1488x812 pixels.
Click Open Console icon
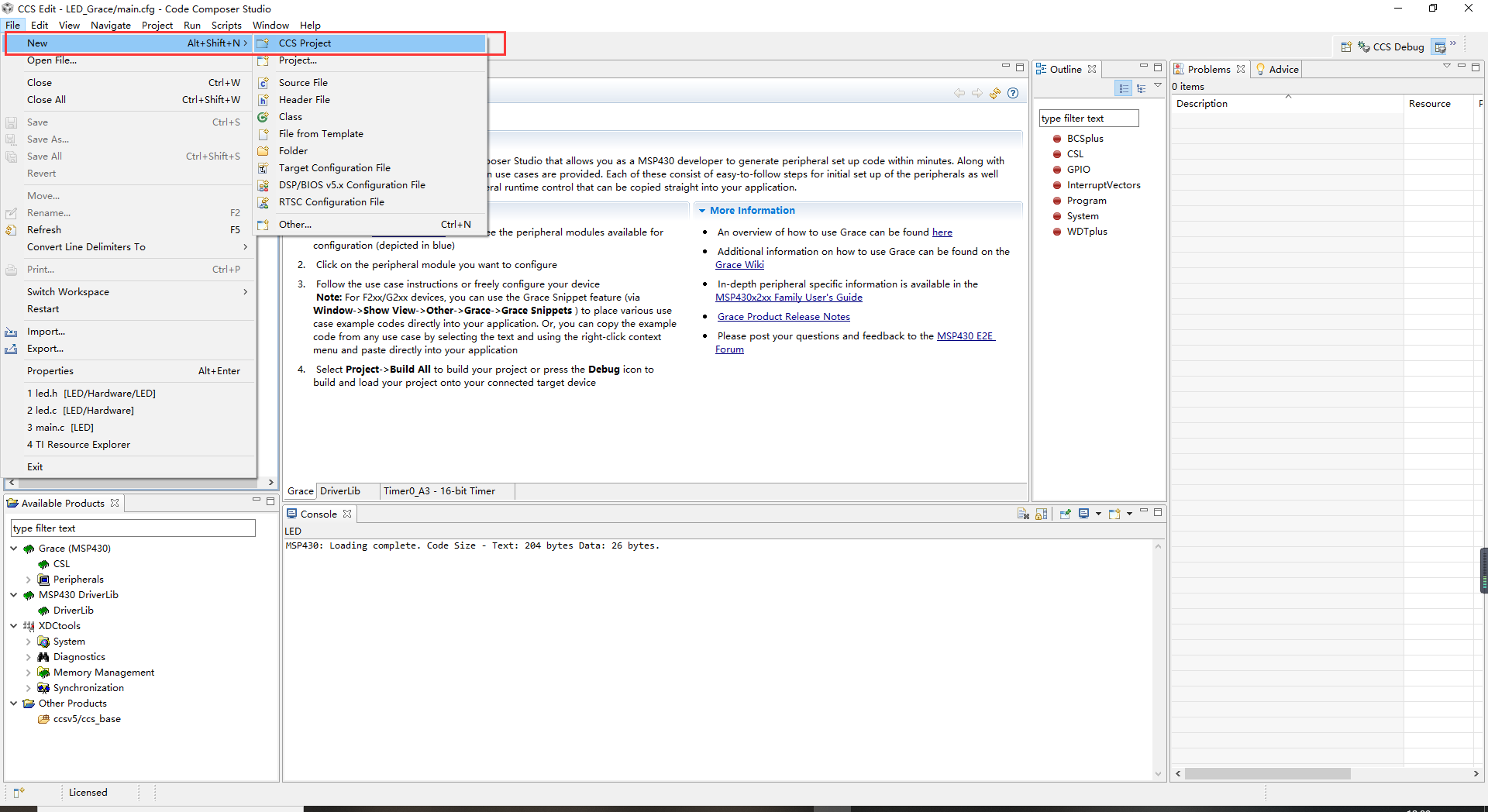pos(1114,514)
